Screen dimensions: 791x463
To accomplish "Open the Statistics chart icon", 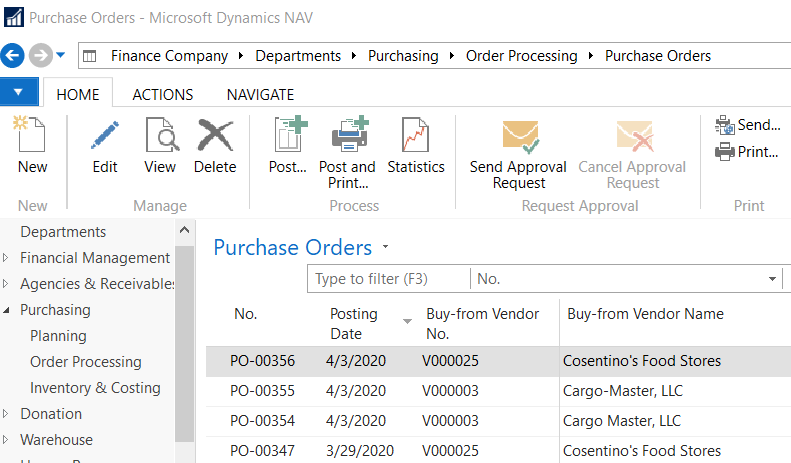I will 415,136.
